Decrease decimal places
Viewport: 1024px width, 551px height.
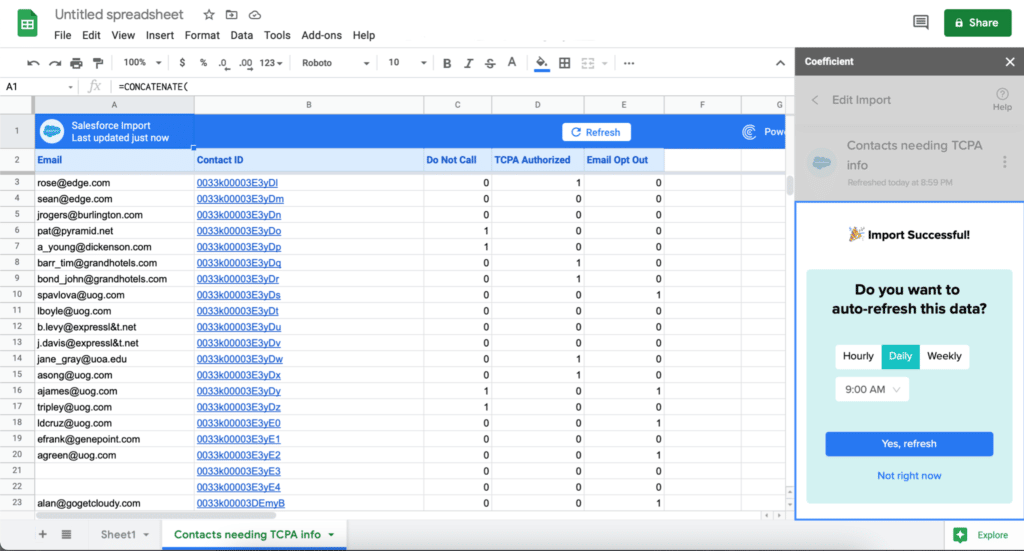click(x=223, y=63)
